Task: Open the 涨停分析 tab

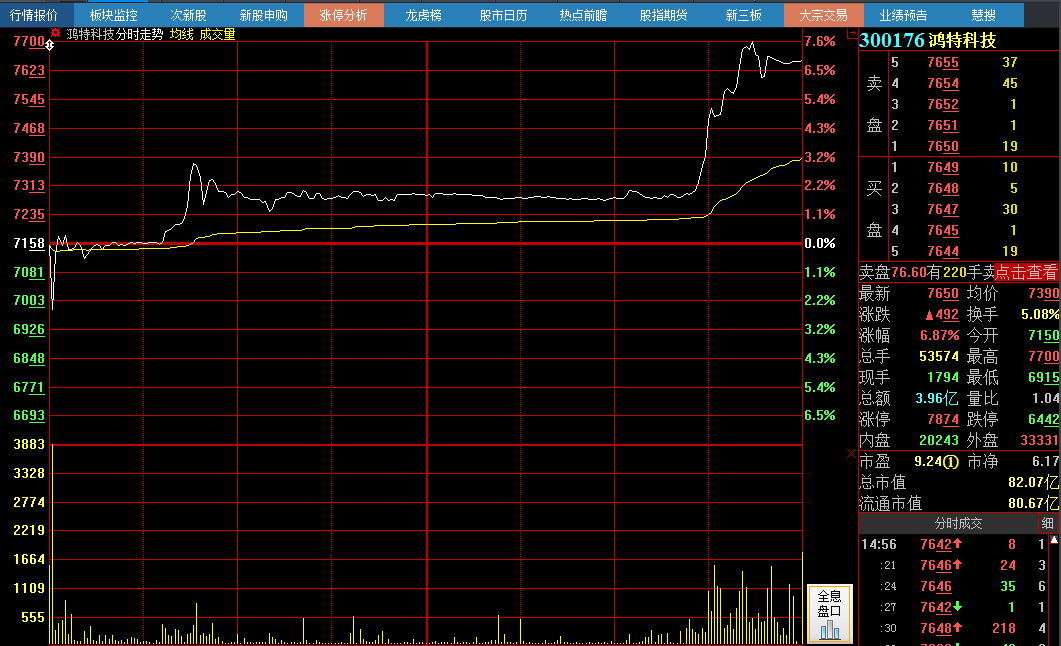Action: (x=344, y=15)
